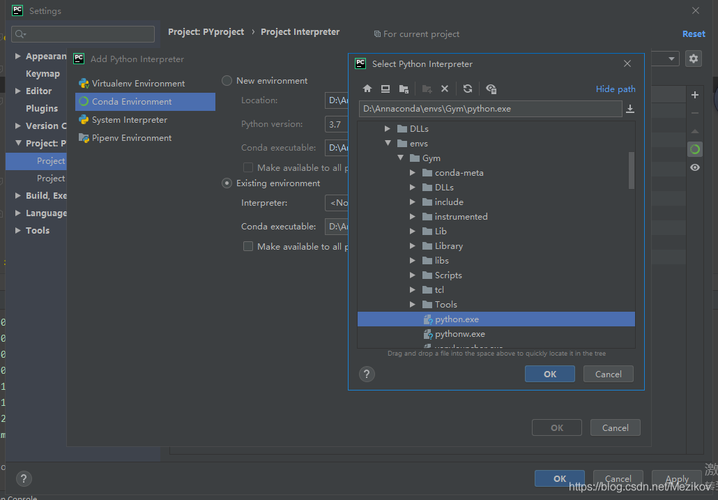
Task: Expand the Scripts folder
Action: point(413,275)
